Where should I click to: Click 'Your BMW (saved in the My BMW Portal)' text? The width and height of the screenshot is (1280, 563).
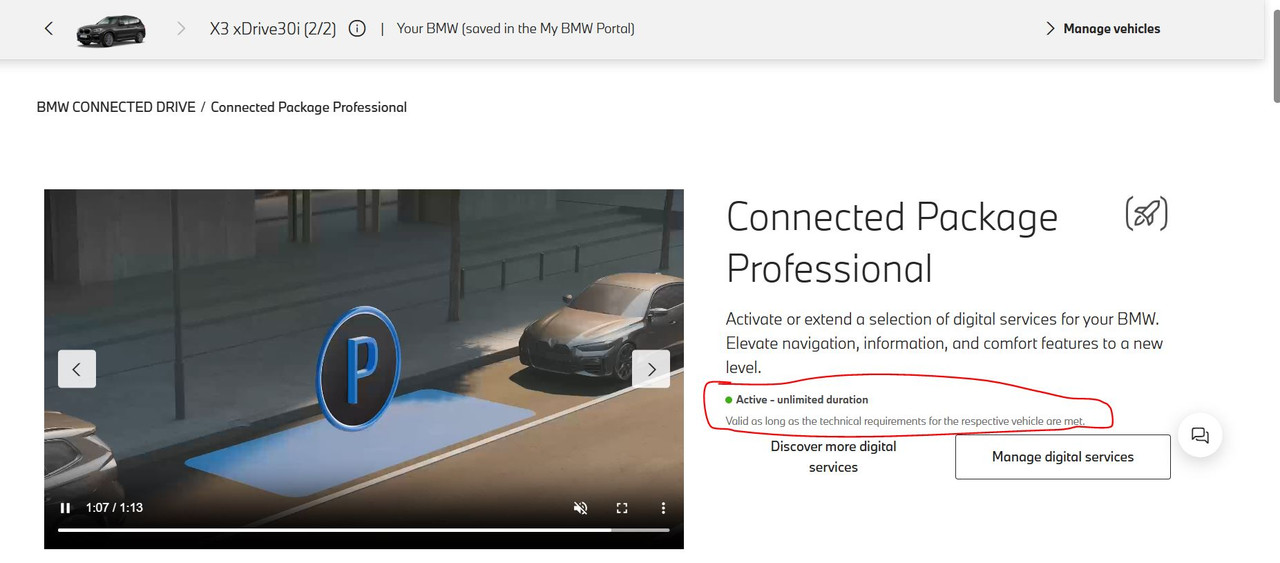pyautogui.click(x=515, y=28)
